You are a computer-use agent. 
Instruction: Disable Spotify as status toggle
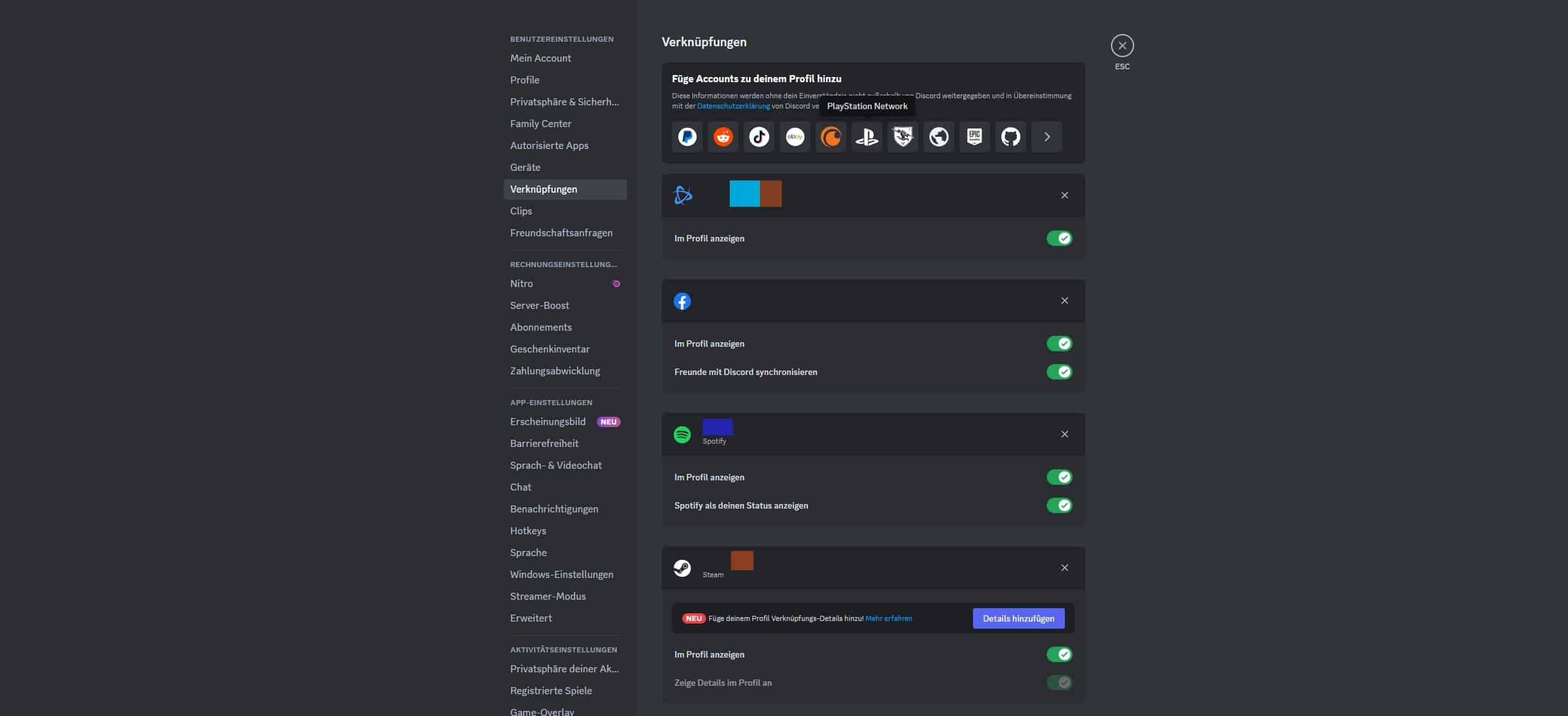1059,505
